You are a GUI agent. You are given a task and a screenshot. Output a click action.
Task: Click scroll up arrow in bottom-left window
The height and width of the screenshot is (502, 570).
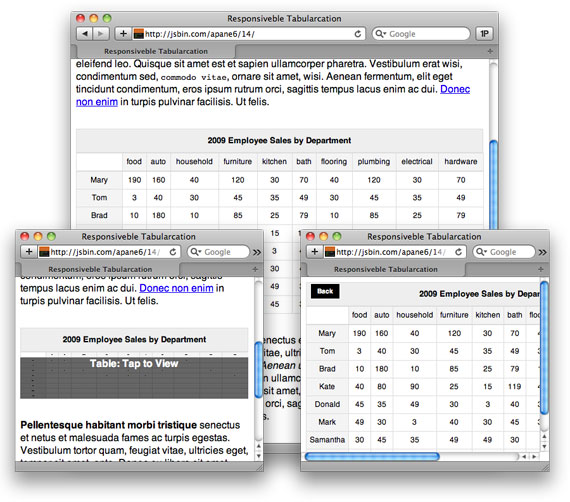[258, 445]
